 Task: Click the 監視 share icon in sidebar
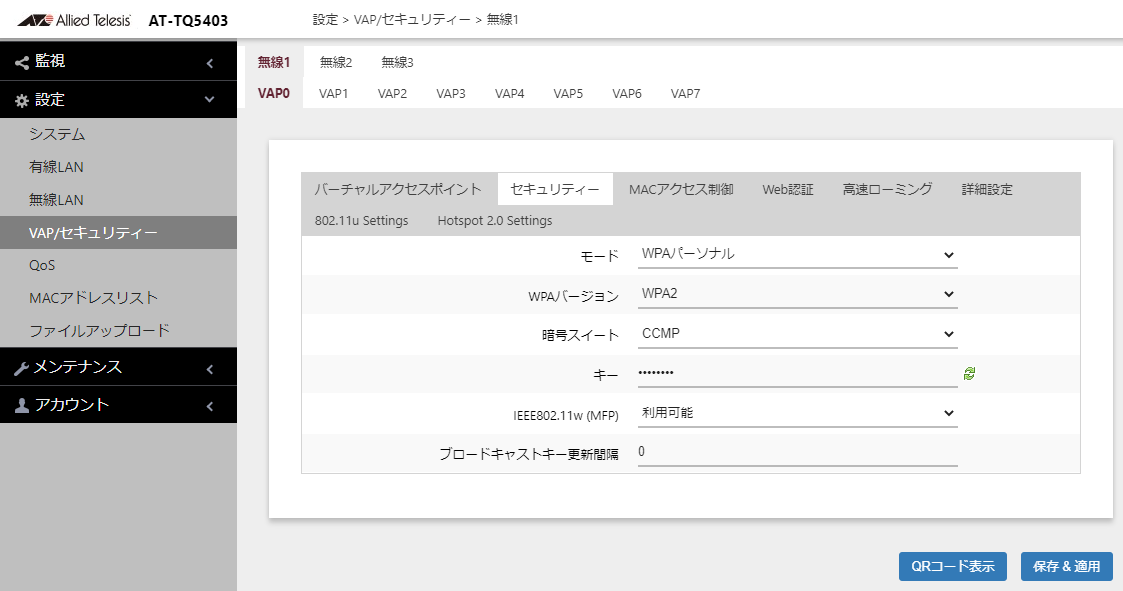tap(21, 62)
